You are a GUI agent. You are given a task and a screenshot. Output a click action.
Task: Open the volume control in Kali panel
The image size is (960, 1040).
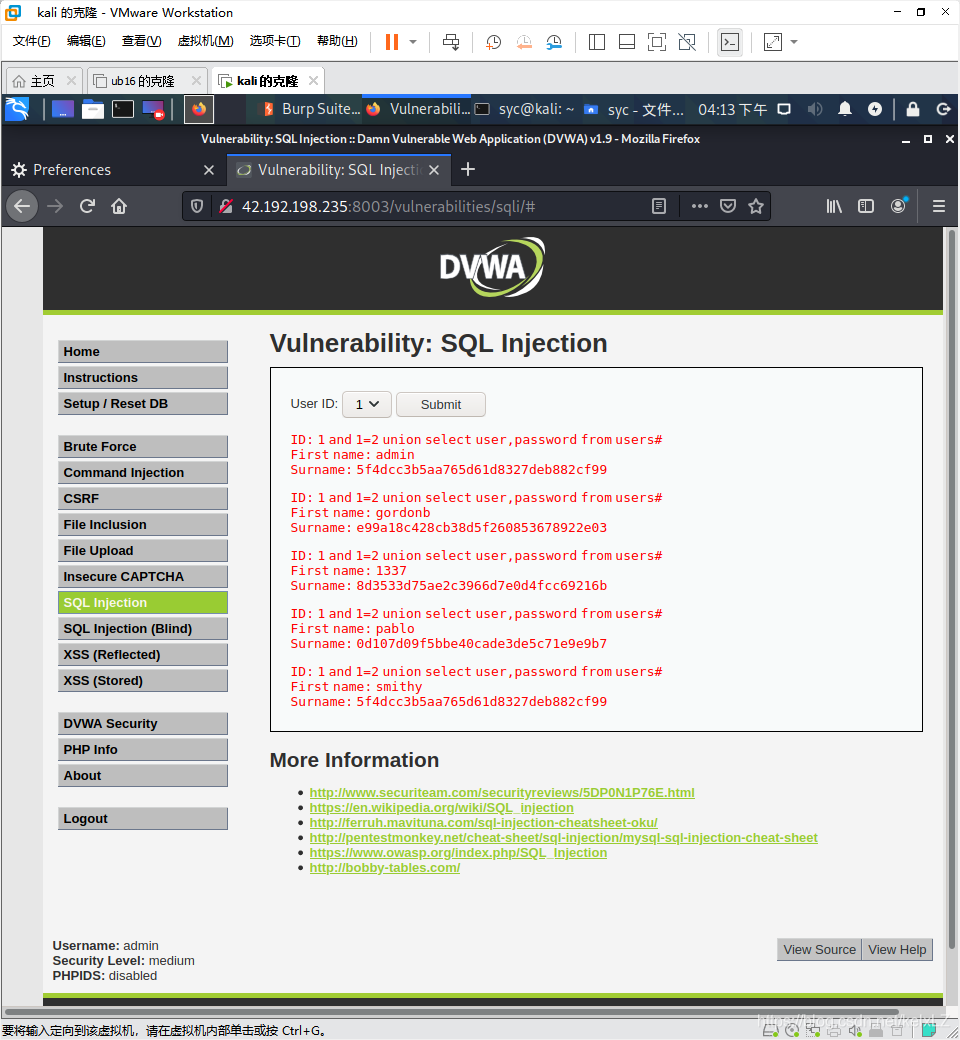[815, 109]
